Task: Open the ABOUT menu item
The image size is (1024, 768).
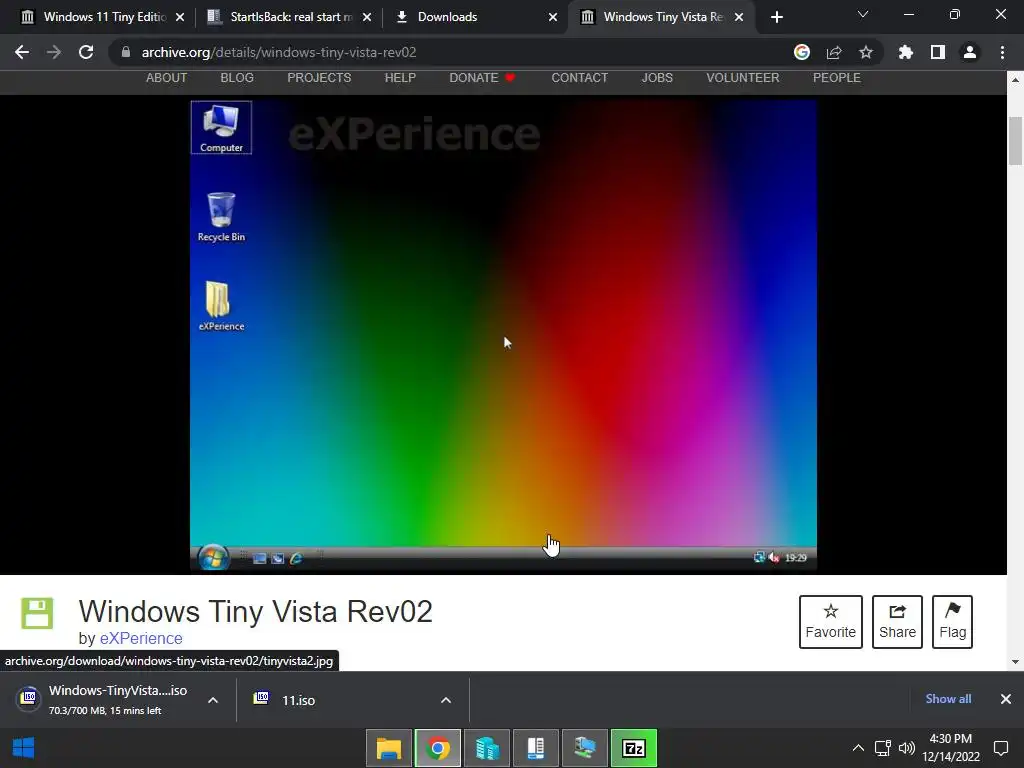Action: (x=167, y=78)
